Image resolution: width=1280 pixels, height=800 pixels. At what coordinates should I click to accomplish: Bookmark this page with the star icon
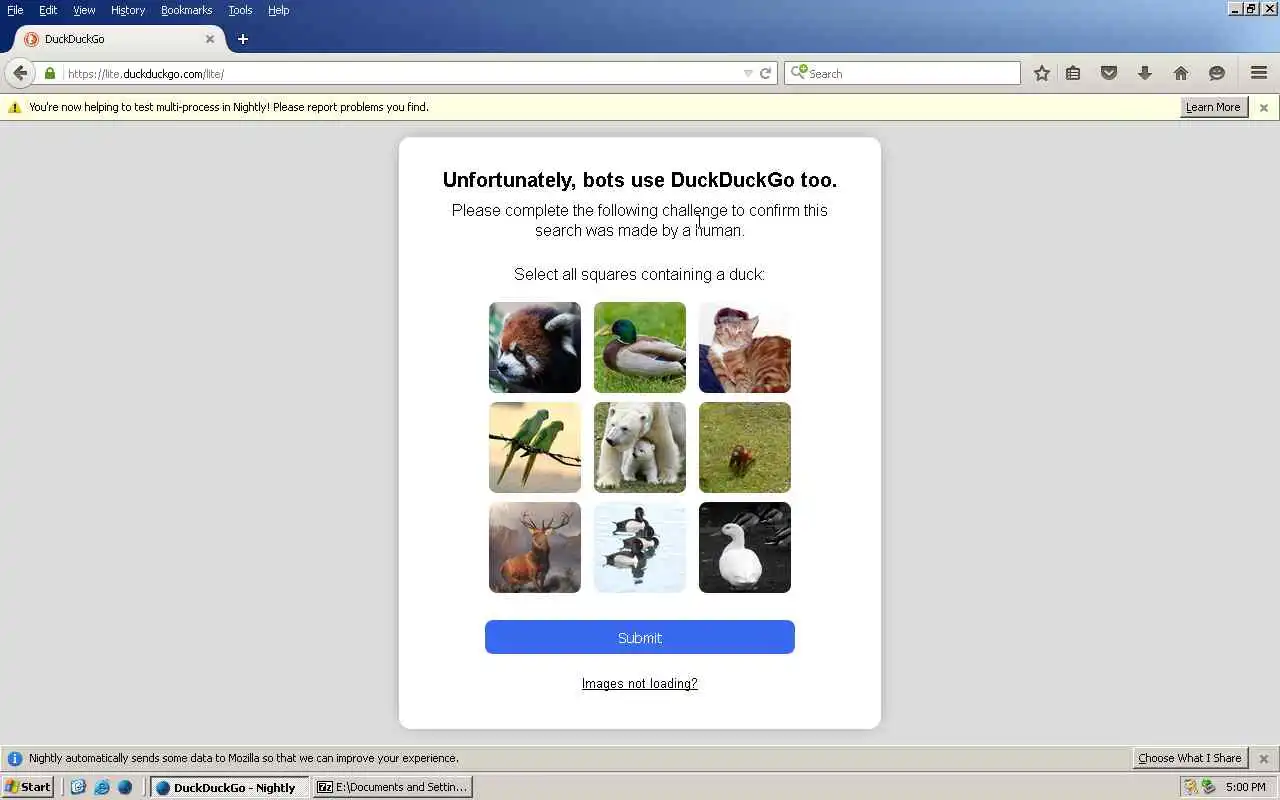[x=1042, y=73]
